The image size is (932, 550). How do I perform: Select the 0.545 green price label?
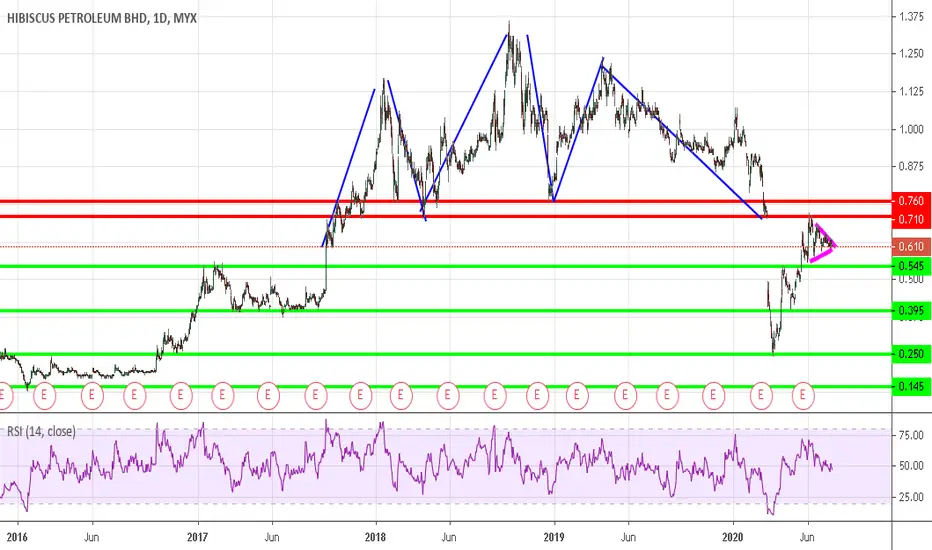coord(911,266)
